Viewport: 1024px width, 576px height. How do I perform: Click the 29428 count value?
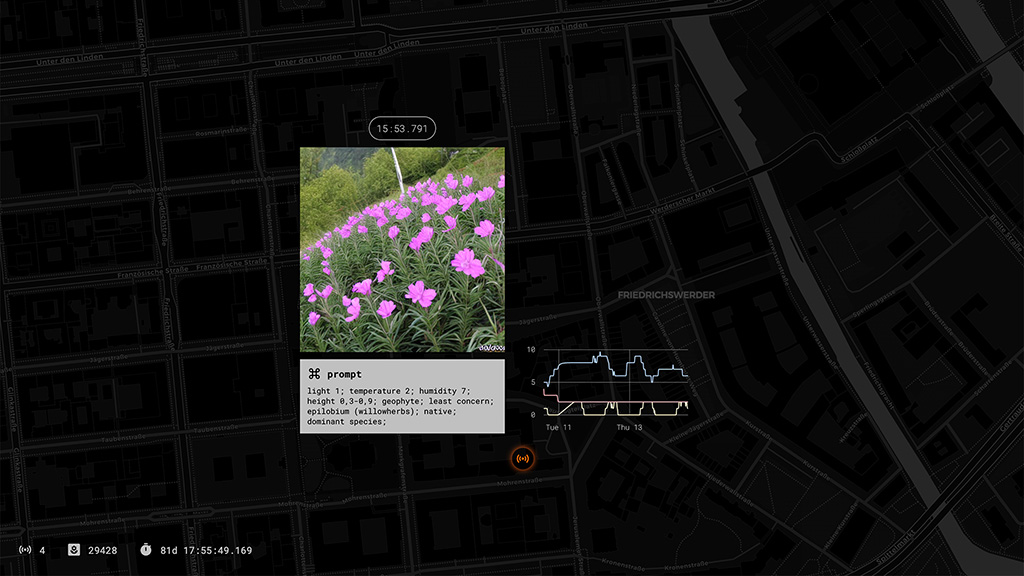coord(103,550)
